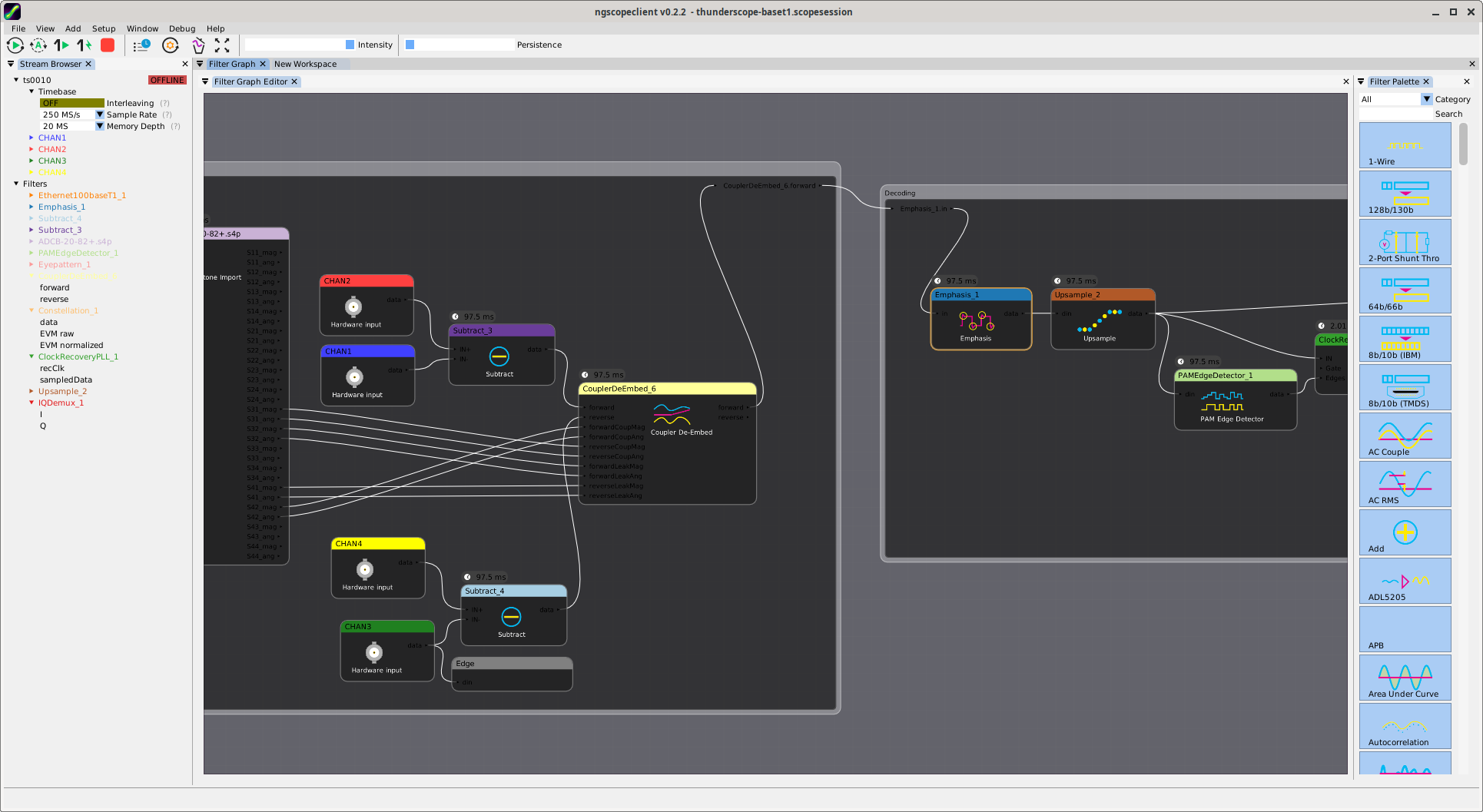The image size is (1483, 812).
Task: Select the APB filter
Action: 1405,629
